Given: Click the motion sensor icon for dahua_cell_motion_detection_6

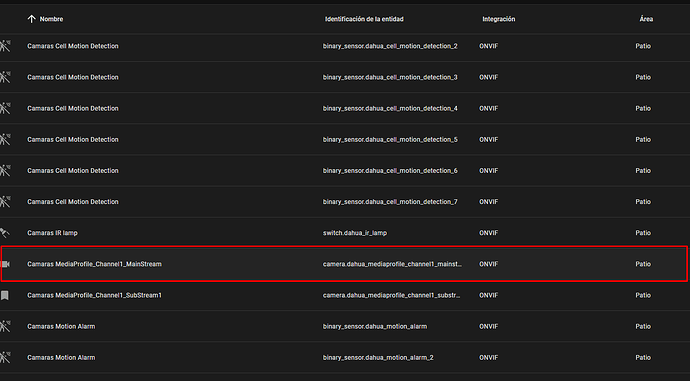Looking at the screenshot, I should [x=5, y=171].
